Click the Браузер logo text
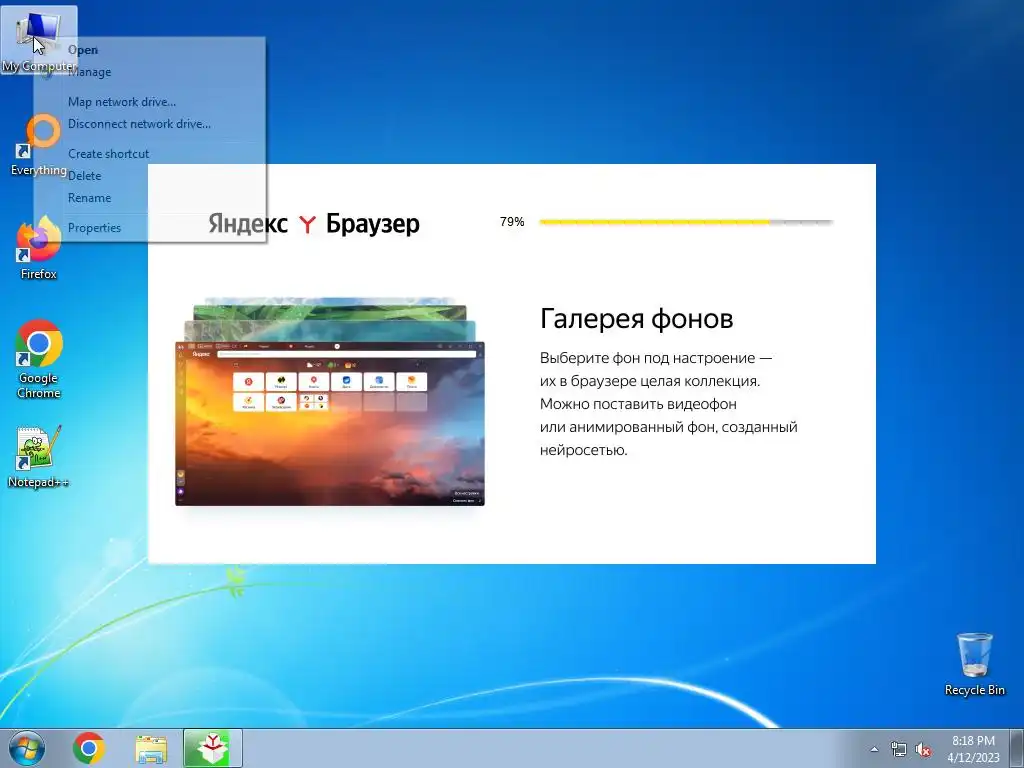 pyautogui.click(x=373, y=223)
